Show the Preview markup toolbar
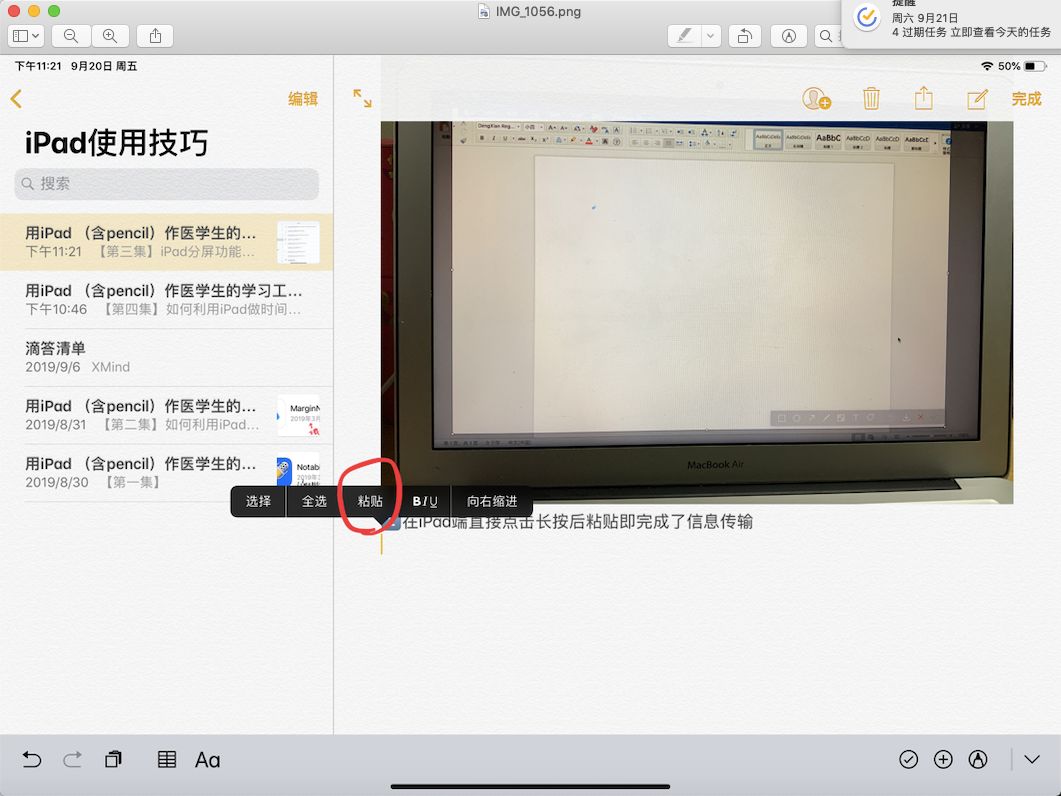 [788, 36]
